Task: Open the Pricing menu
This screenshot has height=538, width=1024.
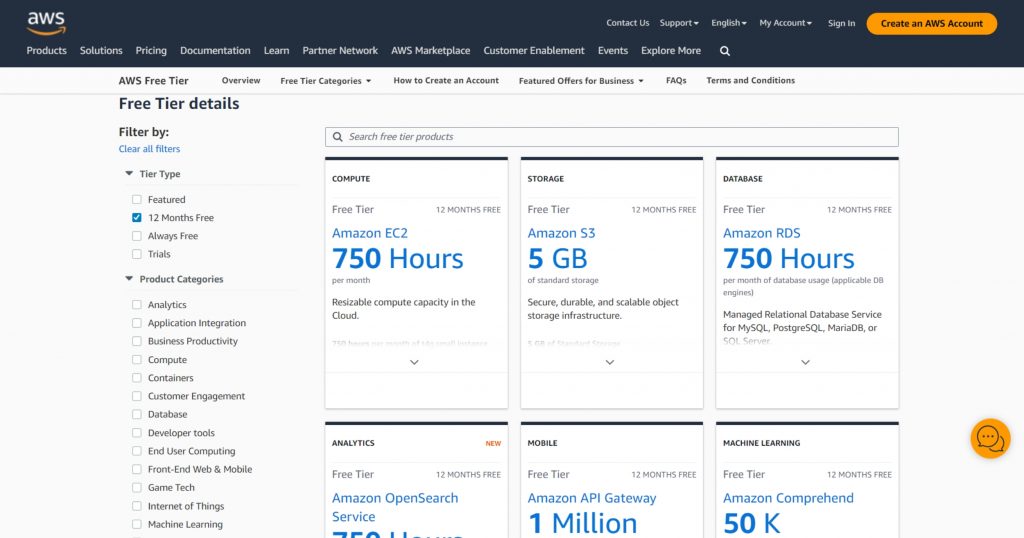Action: coord(151,51)
